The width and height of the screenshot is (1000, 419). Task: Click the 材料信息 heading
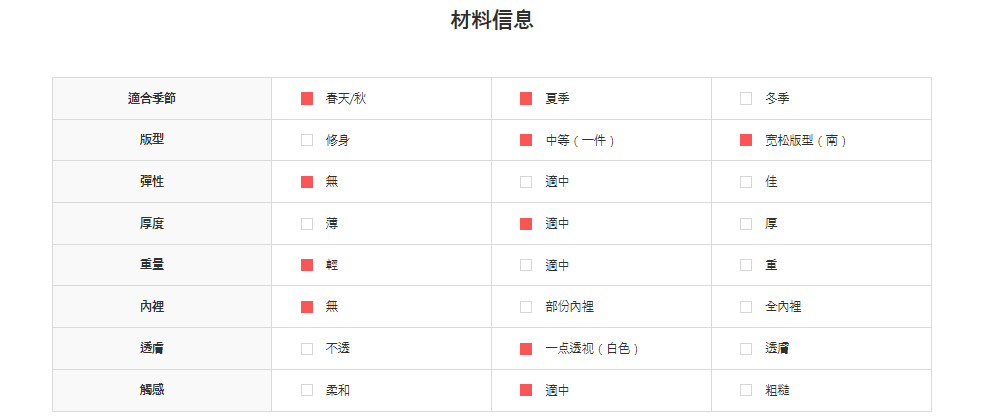(x=492, y=20)
